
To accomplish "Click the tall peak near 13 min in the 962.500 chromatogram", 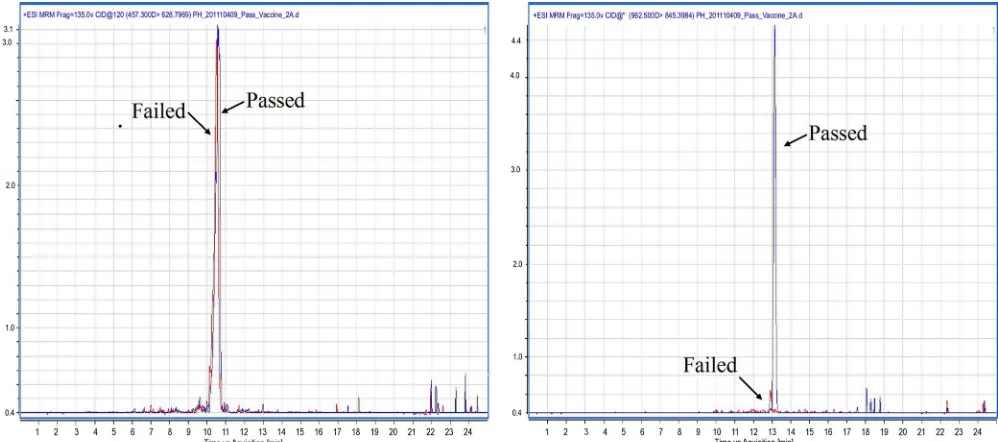I will coord(775,218).
